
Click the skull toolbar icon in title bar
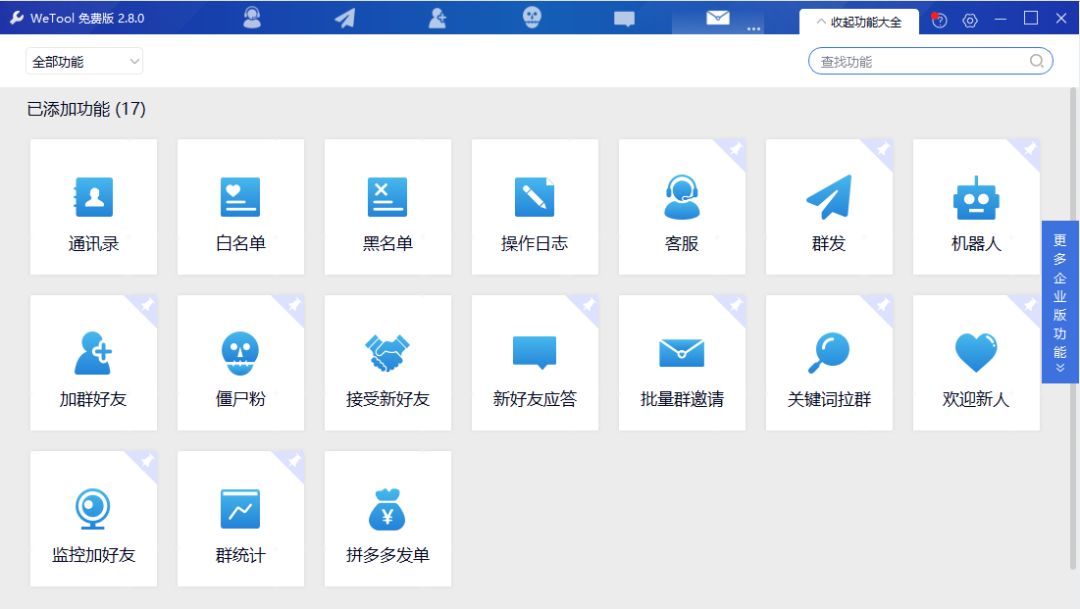tap(532, 17)
